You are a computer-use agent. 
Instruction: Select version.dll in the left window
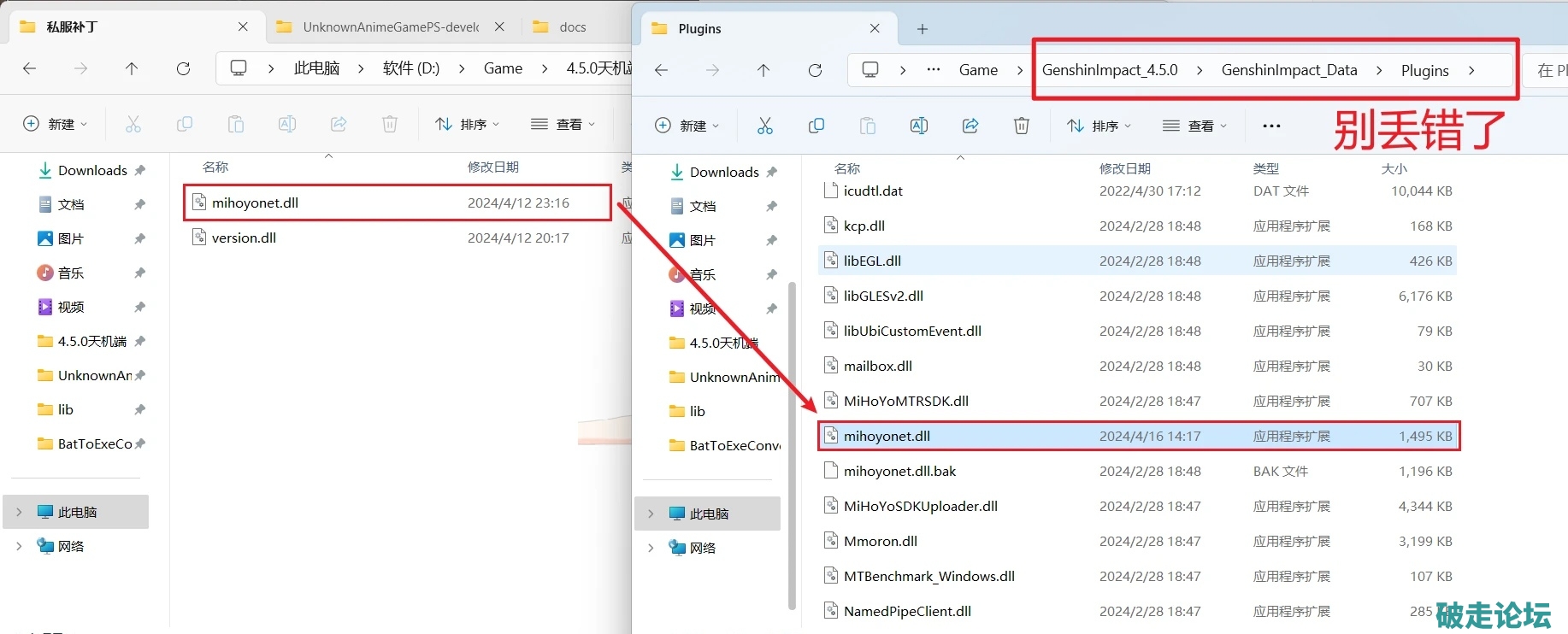(244, 238)
